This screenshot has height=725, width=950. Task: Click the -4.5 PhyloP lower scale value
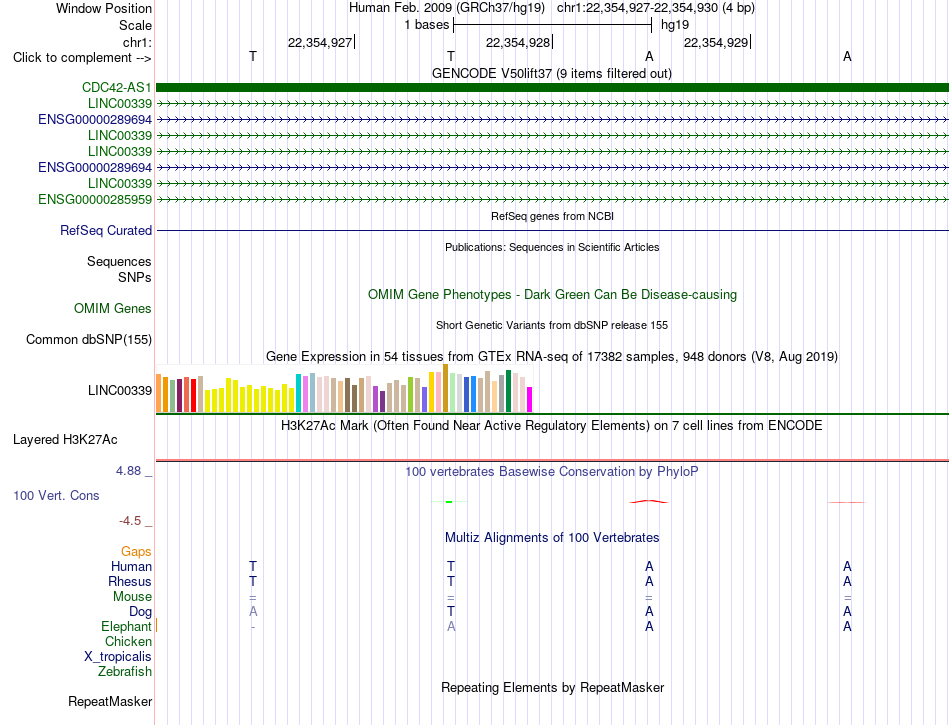point(130,521)
